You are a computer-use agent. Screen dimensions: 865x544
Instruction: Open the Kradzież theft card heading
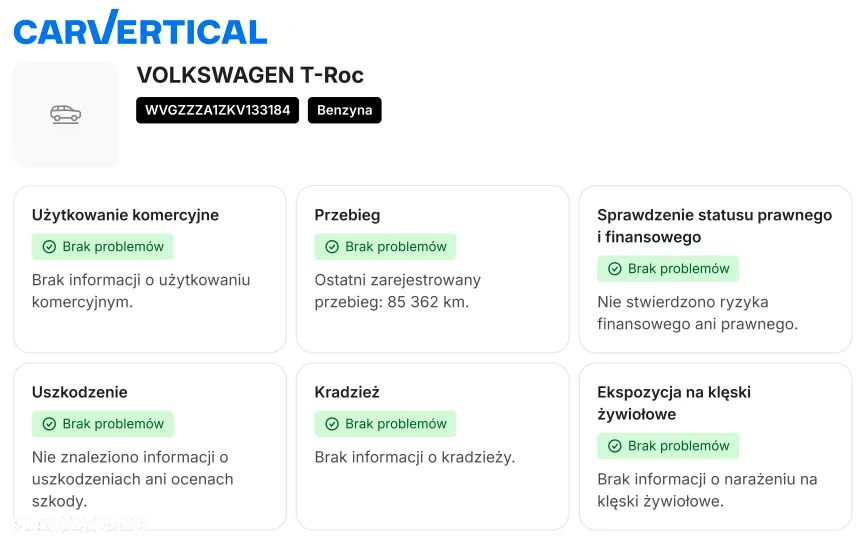tap(347, 392)
